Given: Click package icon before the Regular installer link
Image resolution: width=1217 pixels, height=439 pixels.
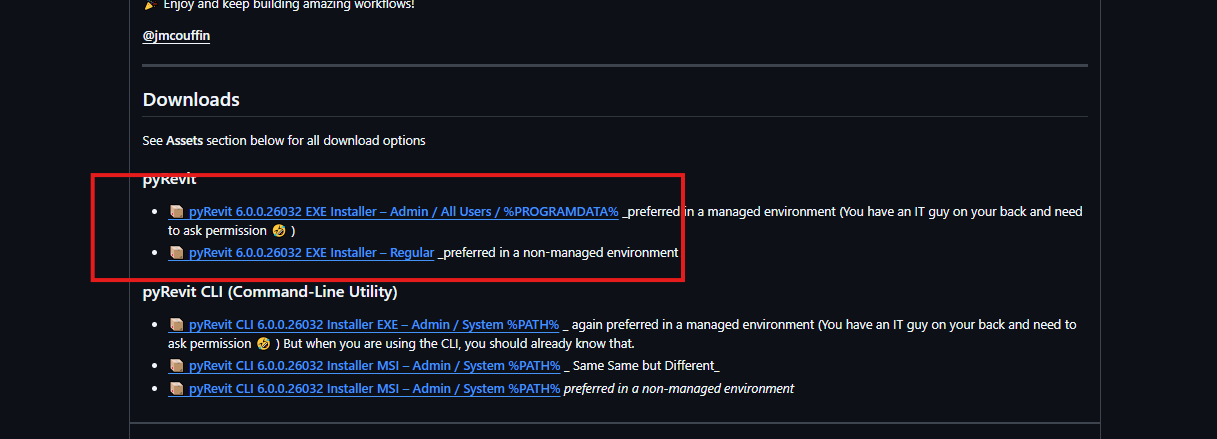Looking at the screenshot, I should [x=177, y=252].
